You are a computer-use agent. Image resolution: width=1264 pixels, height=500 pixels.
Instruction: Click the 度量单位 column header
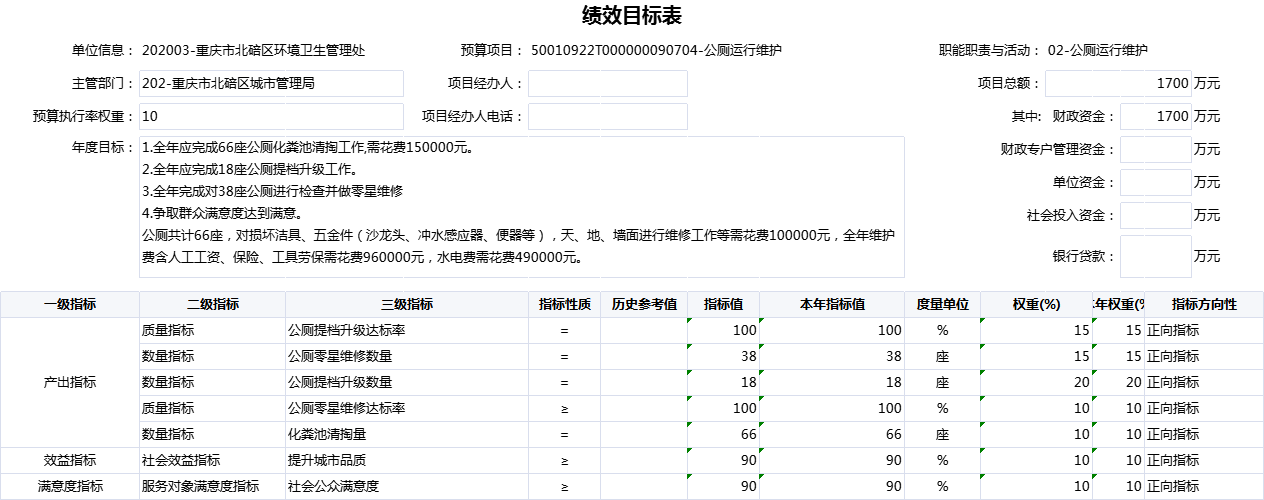pos(943,305)
